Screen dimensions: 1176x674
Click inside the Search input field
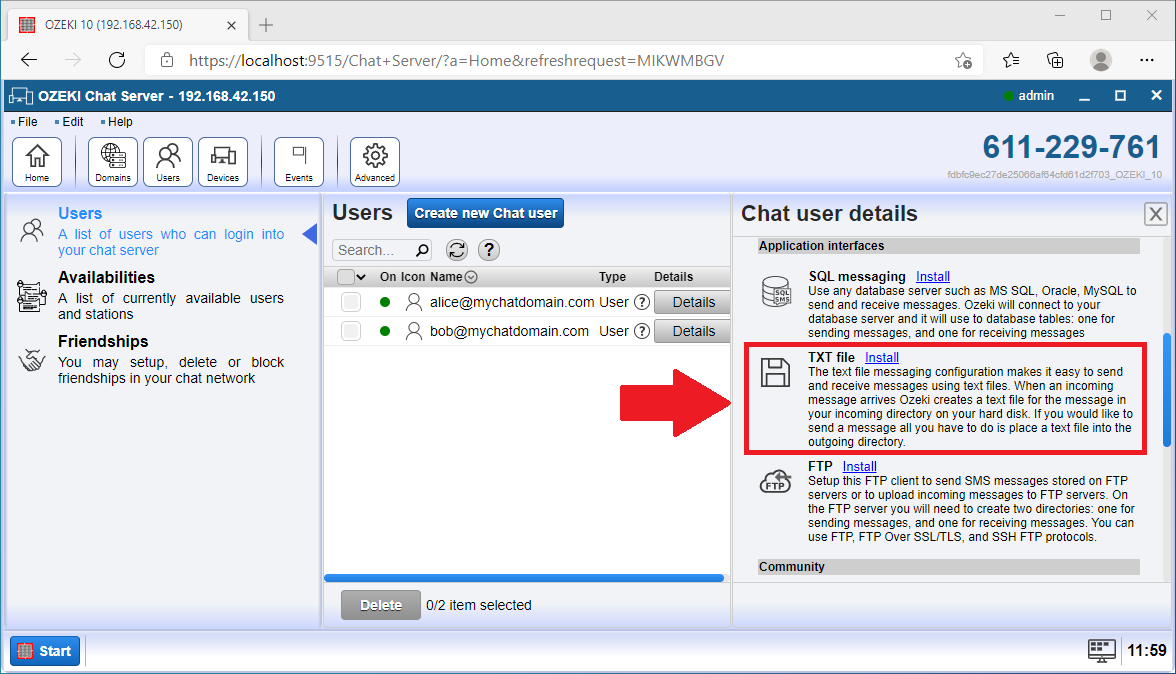pyautogui.click(x=375, y=250)
